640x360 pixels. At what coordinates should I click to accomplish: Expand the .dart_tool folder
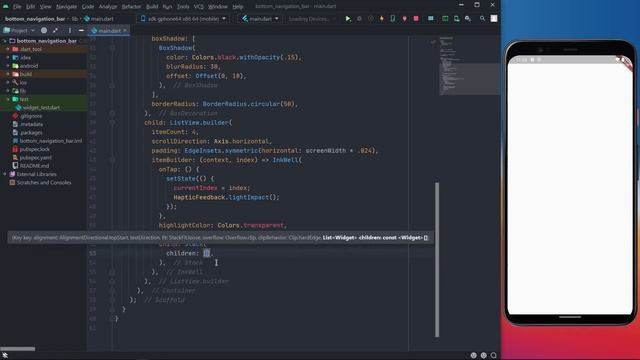(8, 49)
